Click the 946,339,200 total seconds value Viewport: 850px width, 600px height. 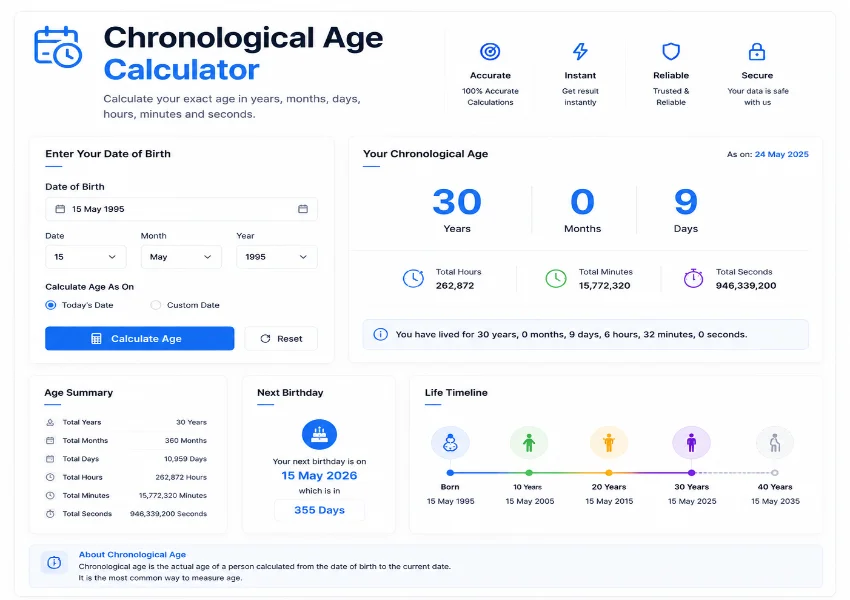click(746, 286)
